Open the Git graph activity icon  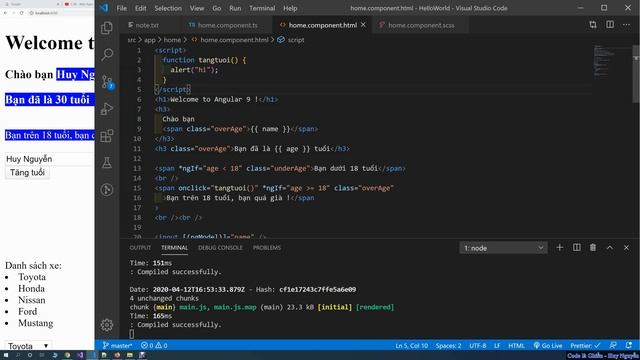click(x=107, y=189)
